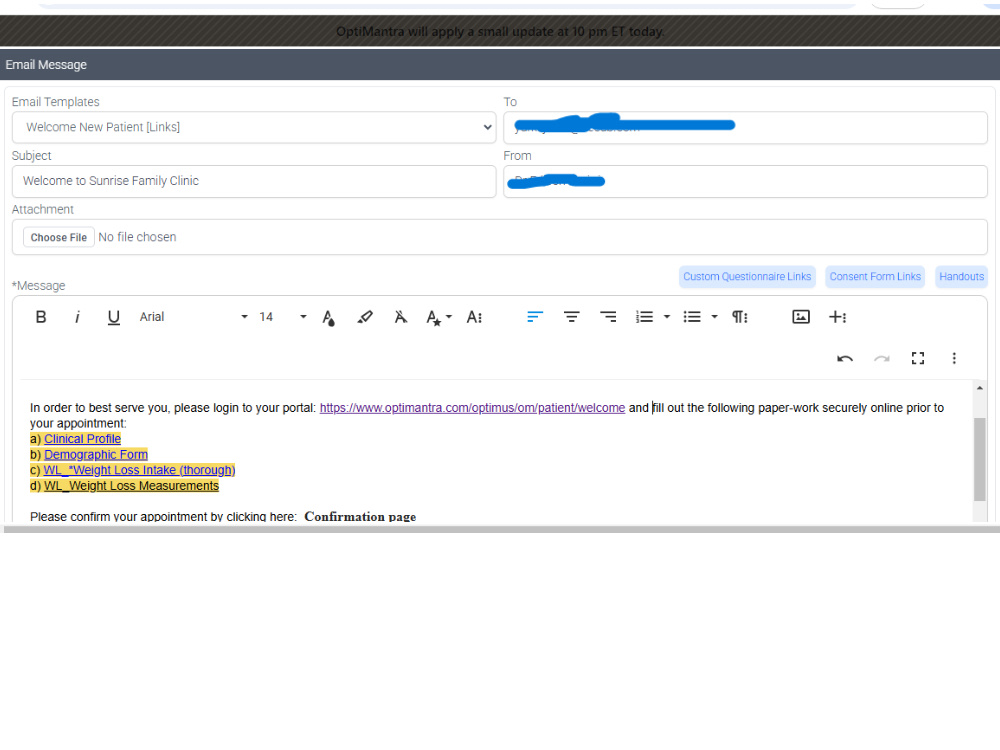
Task: Open the font size 14 dropdown
Action: point(283,317)
